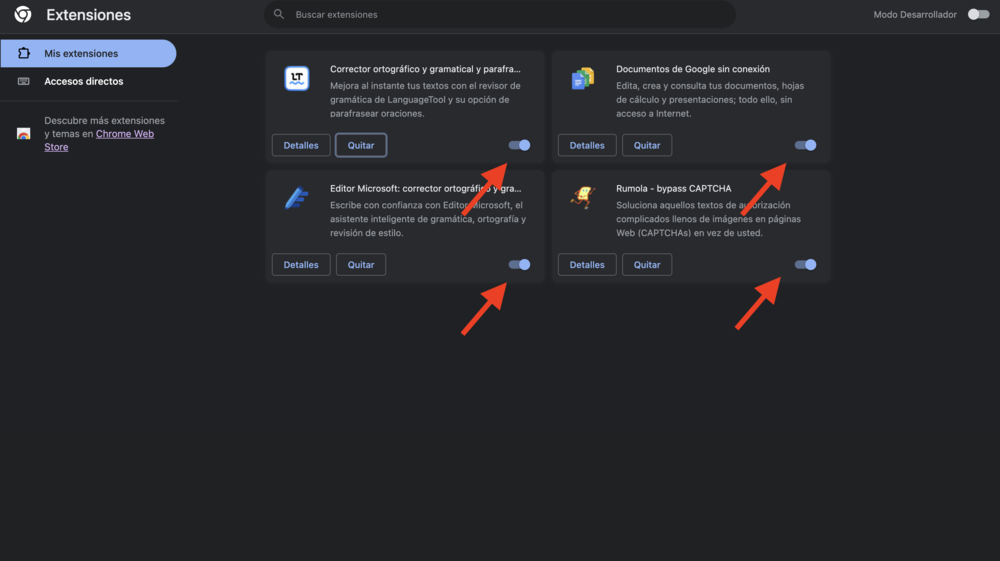Disable the Editor Microsoft extension toggle
The width and height of the screenshot is (1000, 561).
pos(519,265)
